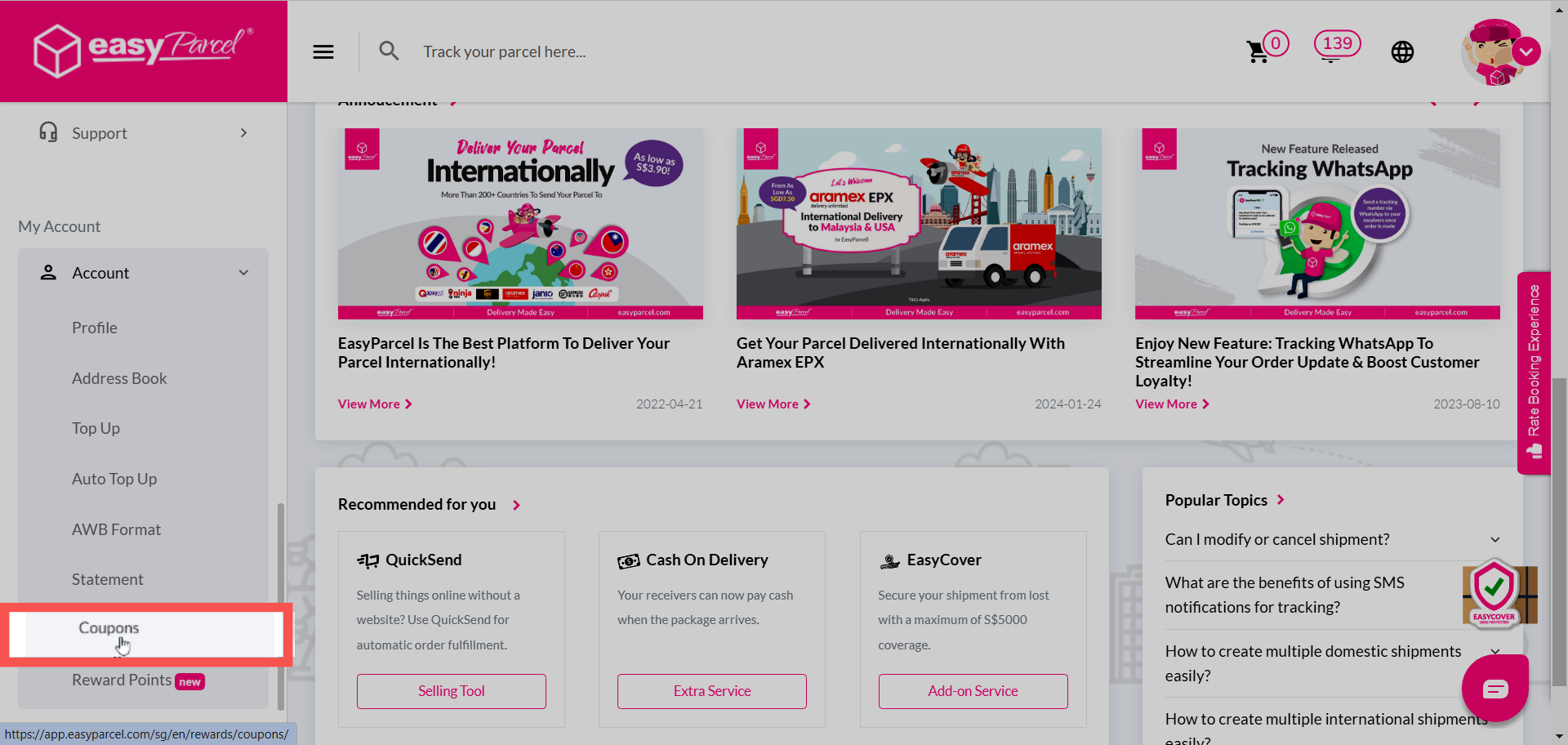Click the EasyCover card icon
The height and width of the screenshot is (745, 1568).
pos(889,560)
